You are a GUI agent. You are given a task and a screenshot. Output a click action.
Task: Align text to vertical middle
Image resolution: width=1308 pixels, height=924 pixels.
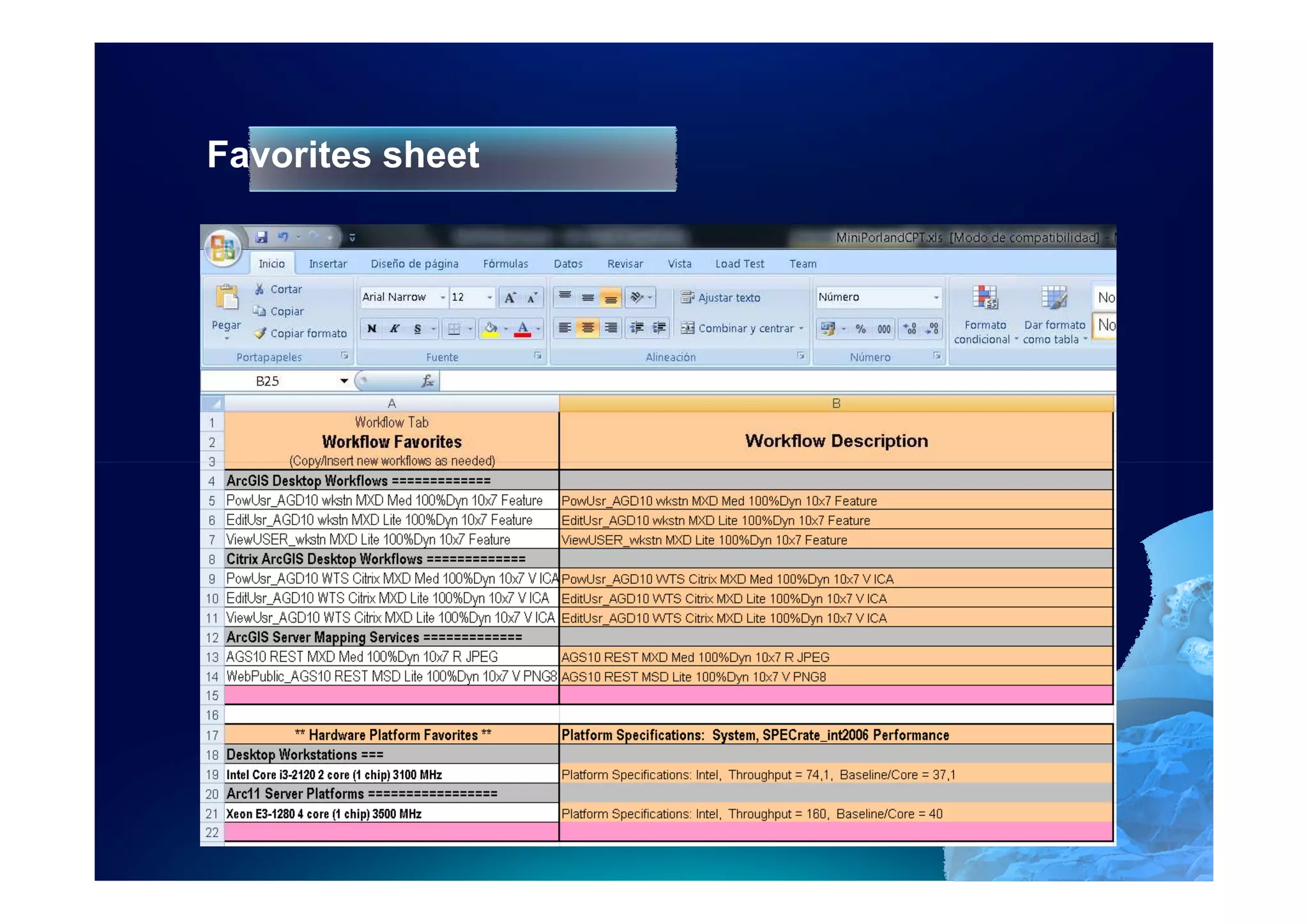click(588, 297)
